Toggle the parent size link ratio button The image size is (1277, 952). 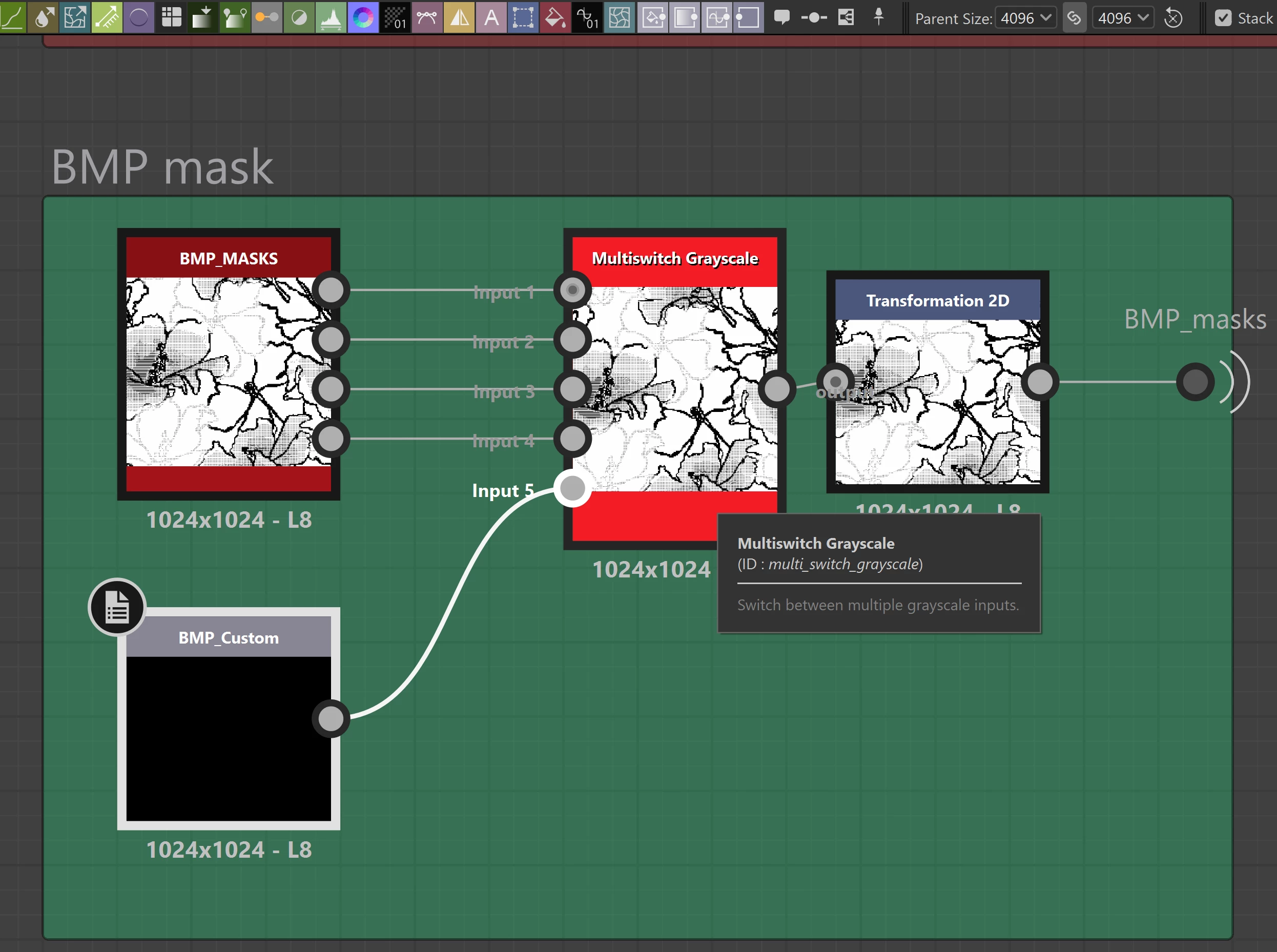[1074, 18]
